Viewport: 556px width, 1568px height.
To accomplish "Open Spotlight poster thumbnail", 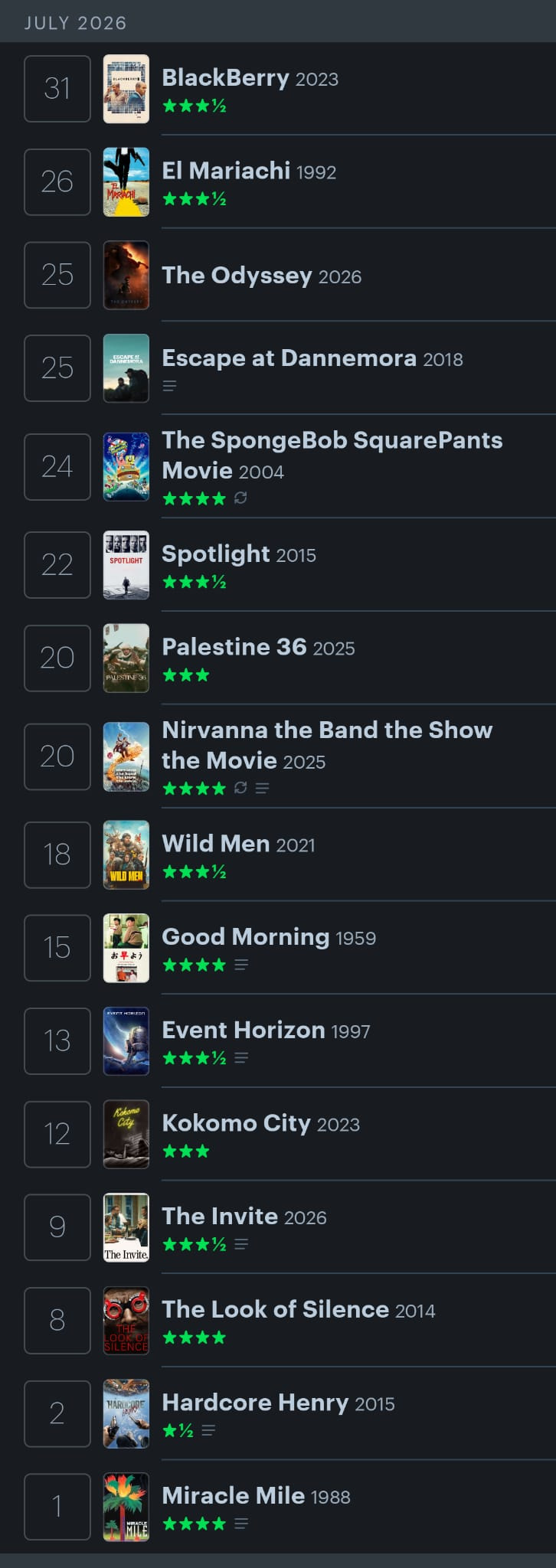I will pos(126,565).
